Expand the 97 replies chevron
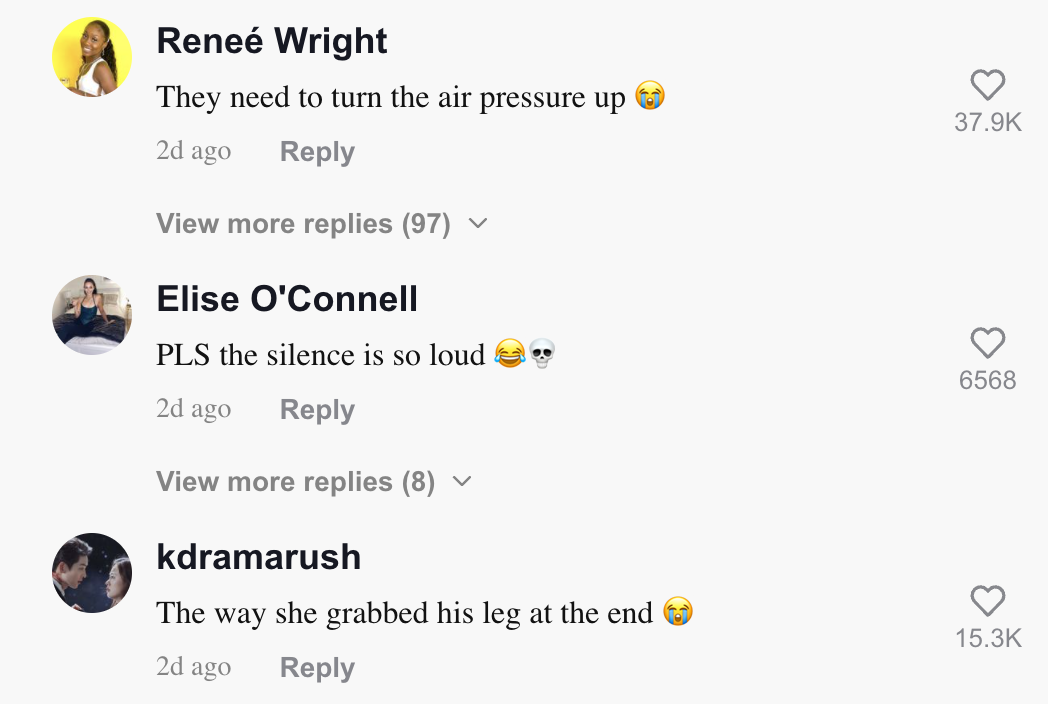 (478, 224)
